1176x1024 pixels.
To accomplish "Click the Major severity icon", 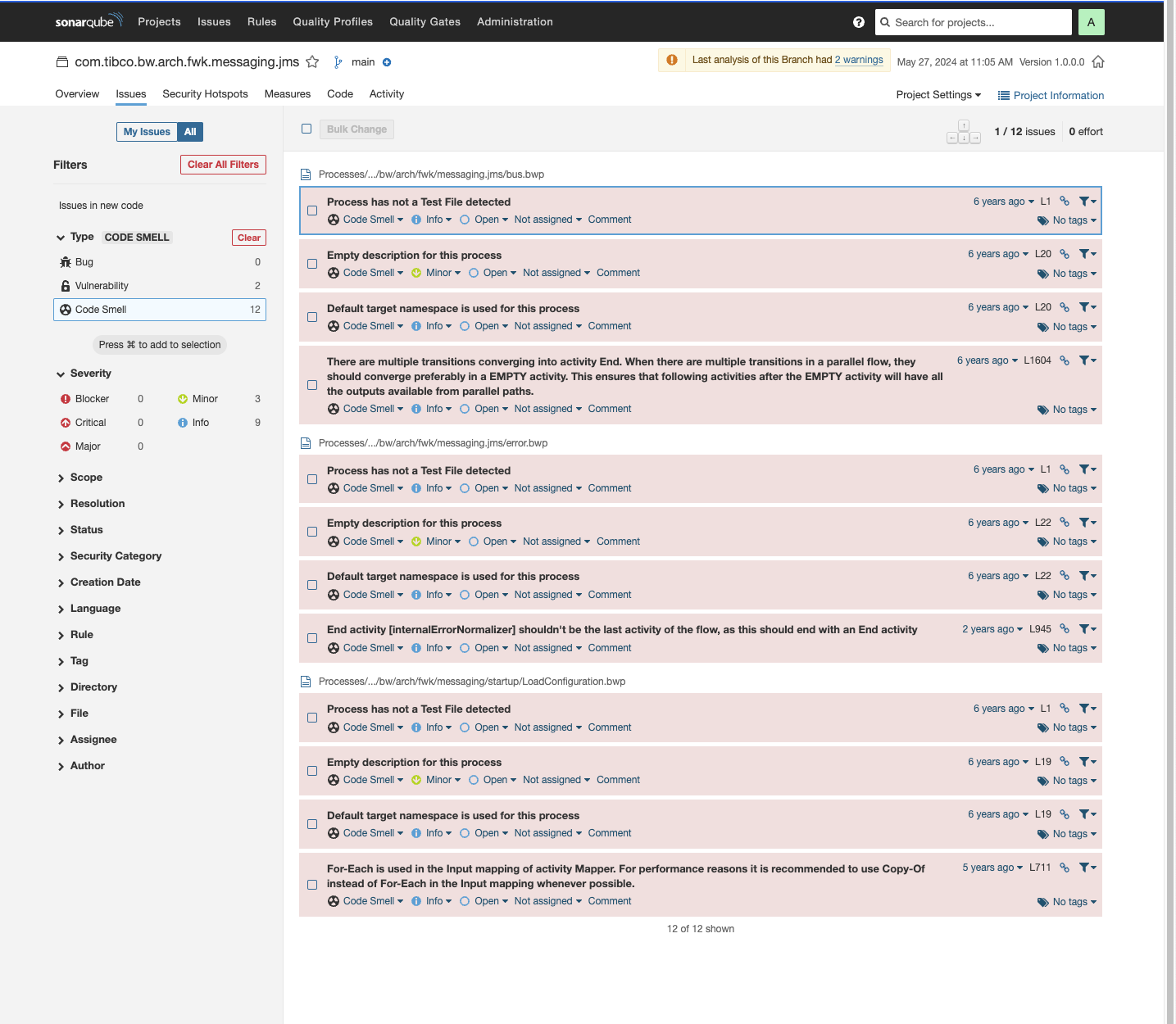I will pyautogui.click(x=66, y=446).
